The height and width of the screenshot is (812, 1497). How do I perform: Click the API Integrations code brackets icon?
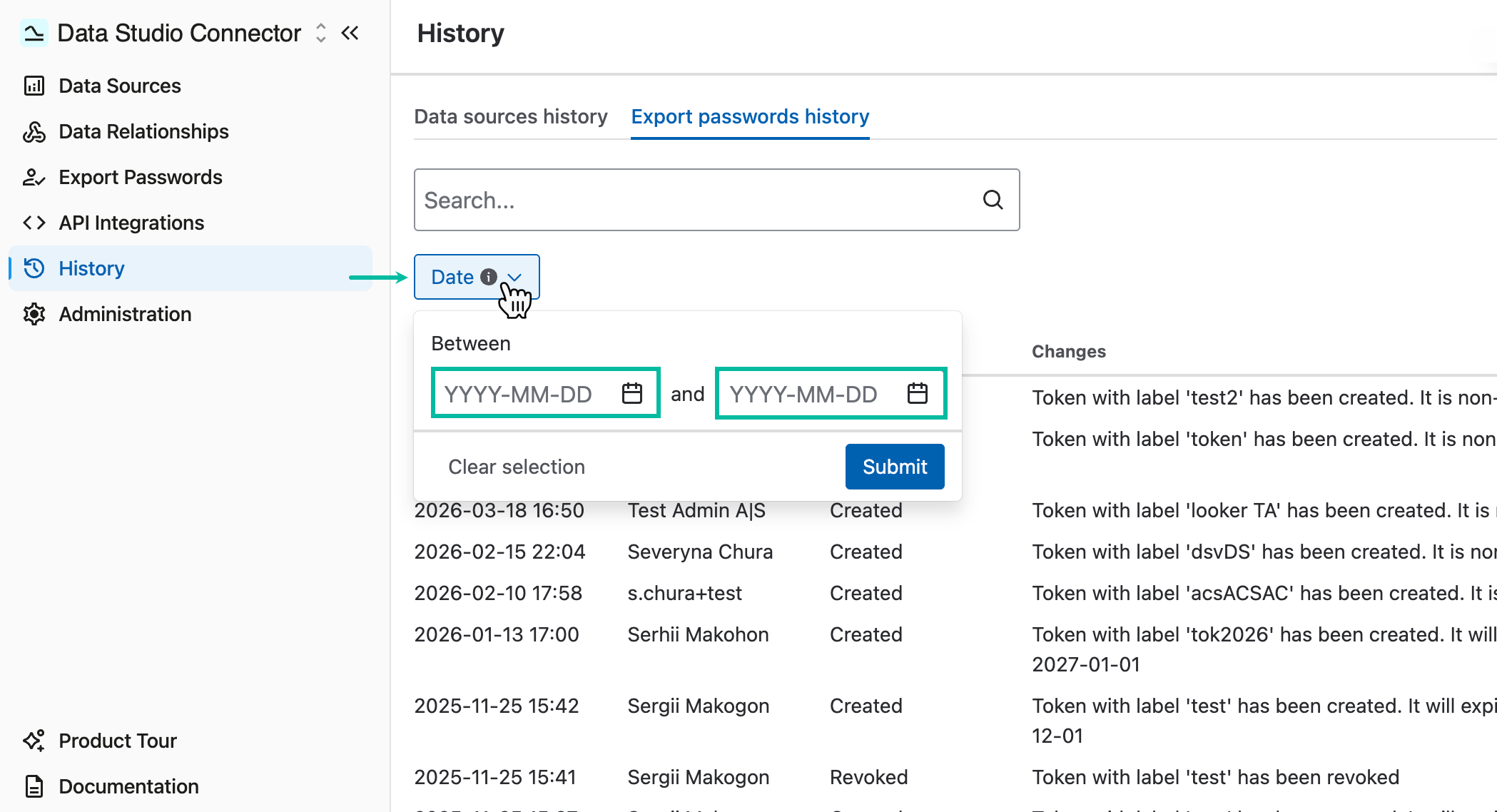34,223
